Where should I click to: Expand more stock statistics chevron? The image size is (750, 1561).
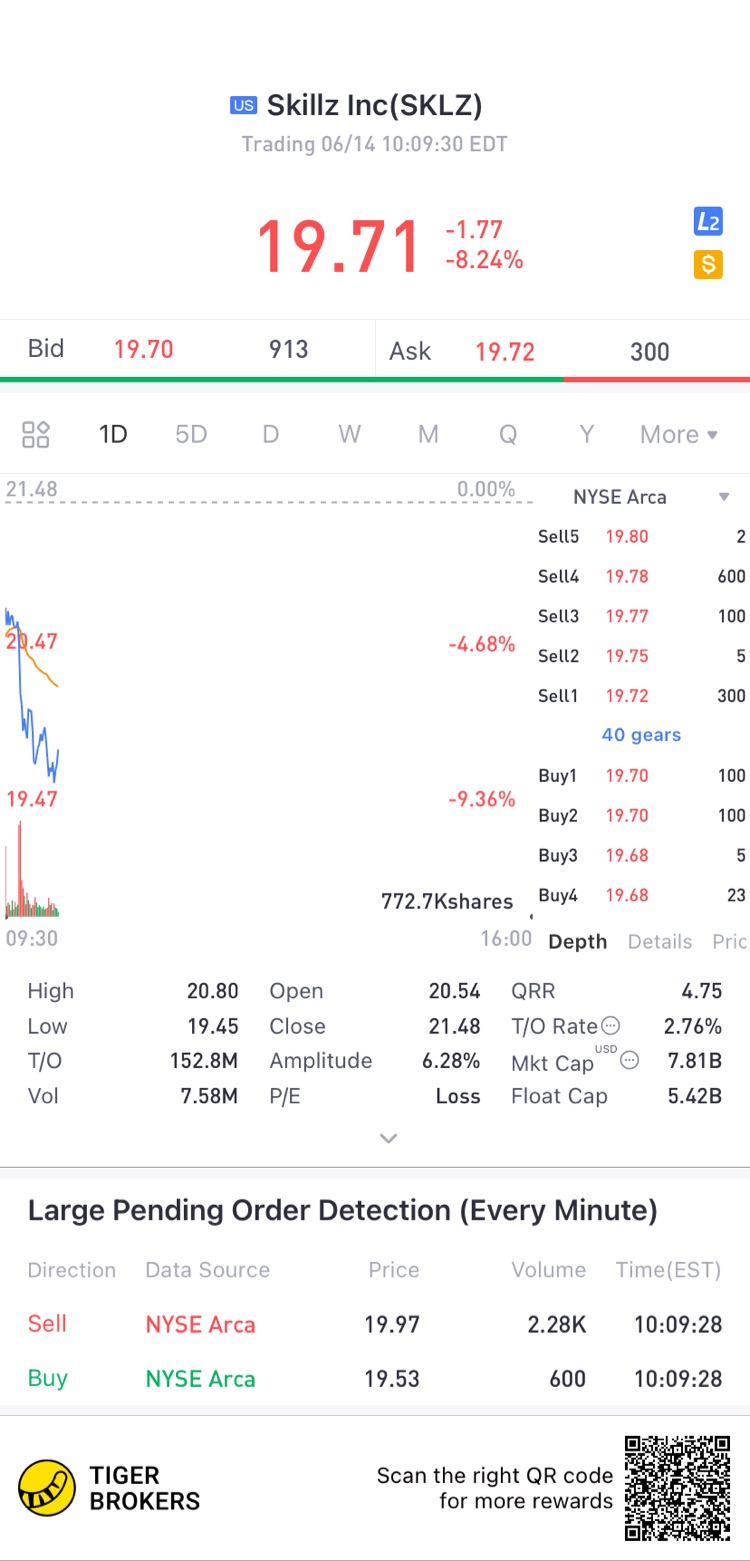point(389,1138)
